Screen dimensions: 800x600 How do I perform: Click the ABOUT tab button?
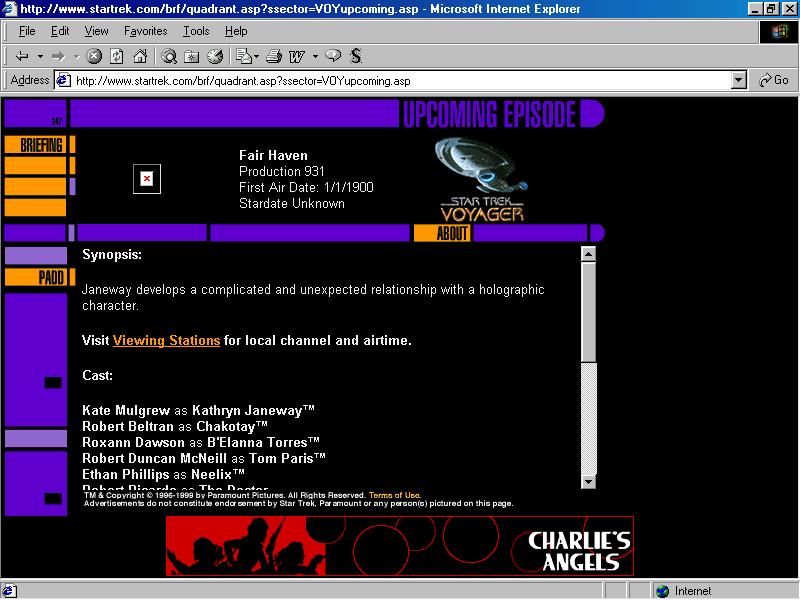pyautogui.click(x=442, y=233)
